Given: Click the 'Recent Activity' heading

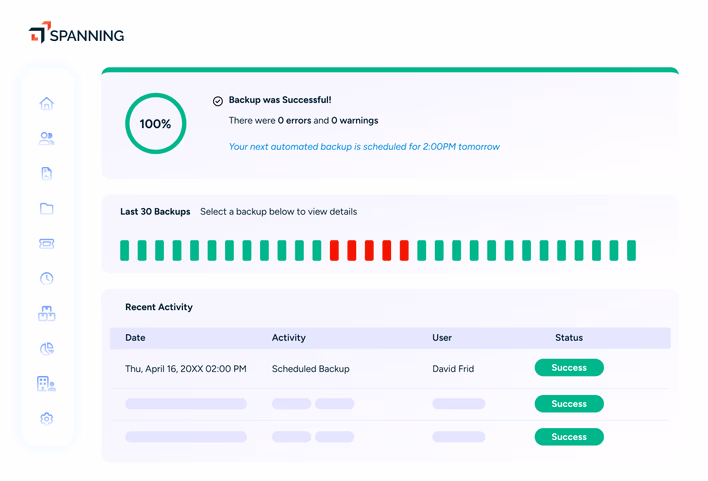Looking at the screenshot, I should 159,307.
